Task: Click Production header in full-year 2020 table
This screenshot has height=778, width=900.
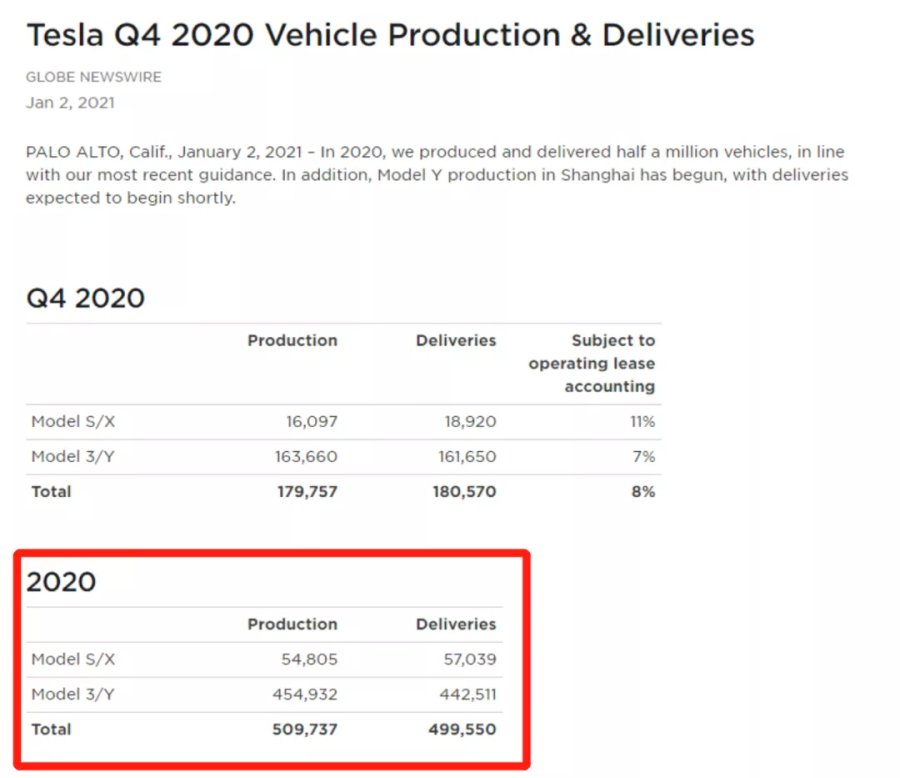Action: (292, 624)
